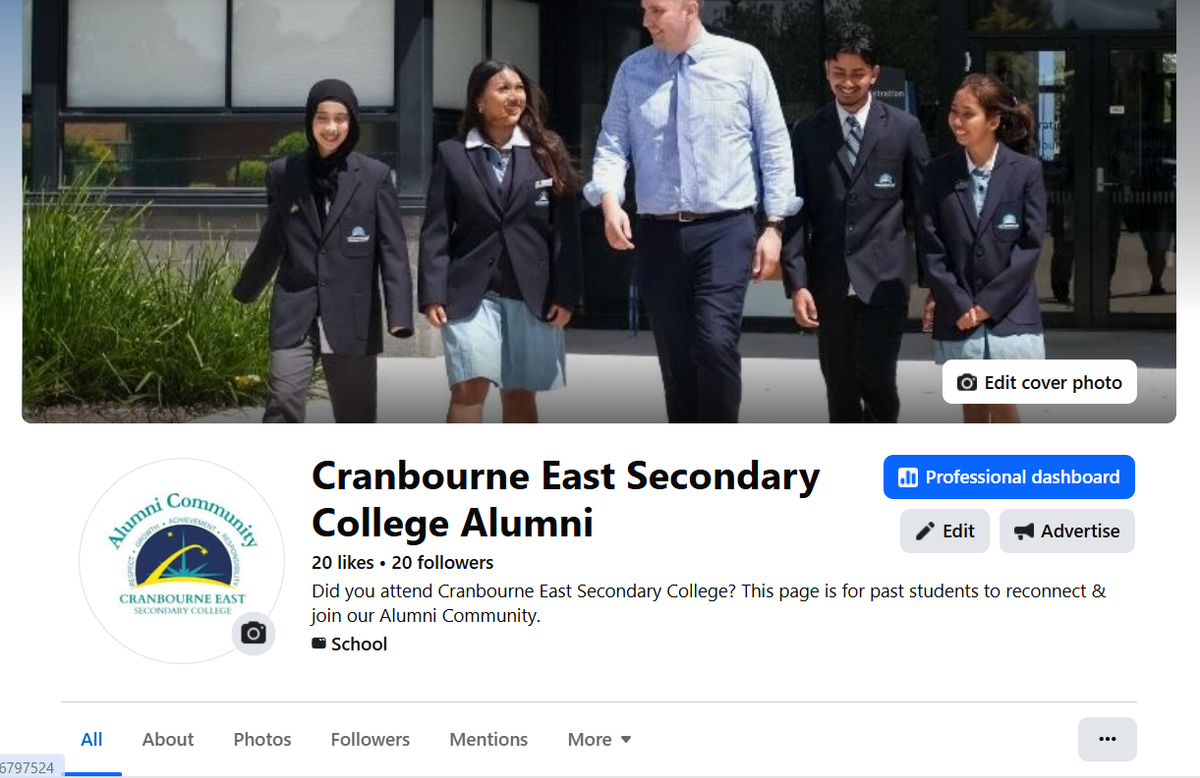Expand the More tab dropdown
This screenshot has width=1200, height=778.
(600, 740)
